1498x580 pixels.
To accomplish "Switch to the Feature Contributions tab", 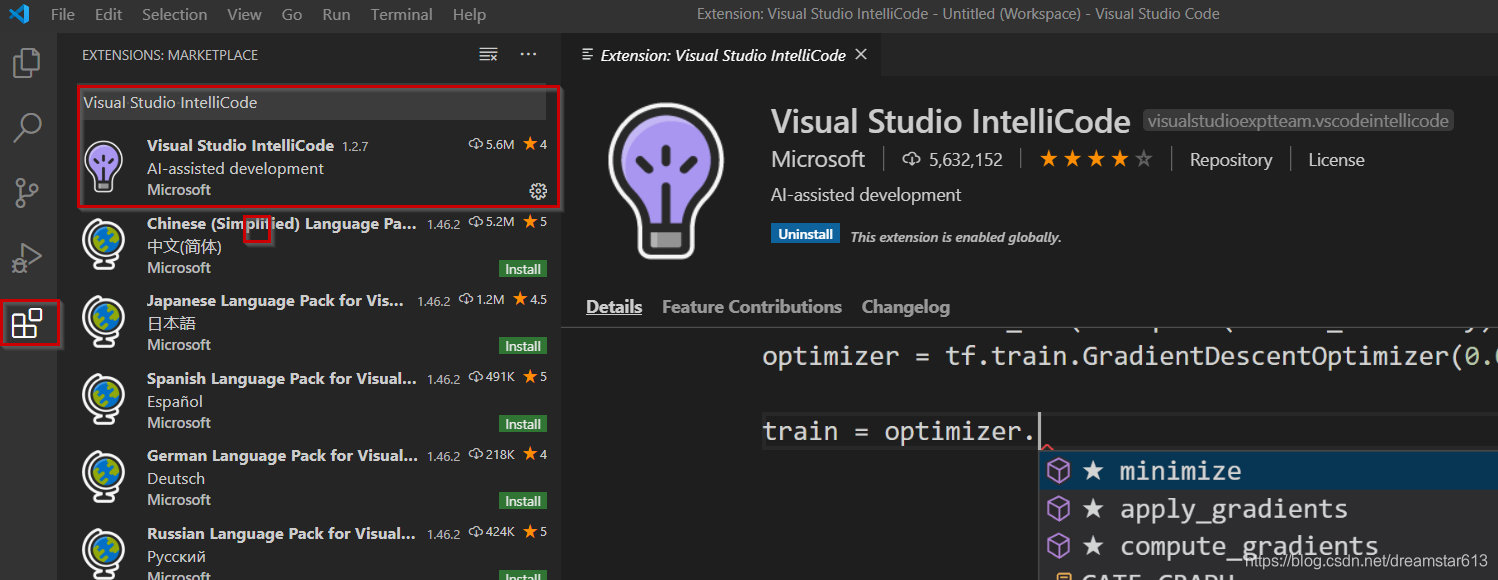I will tap(752, 307).
